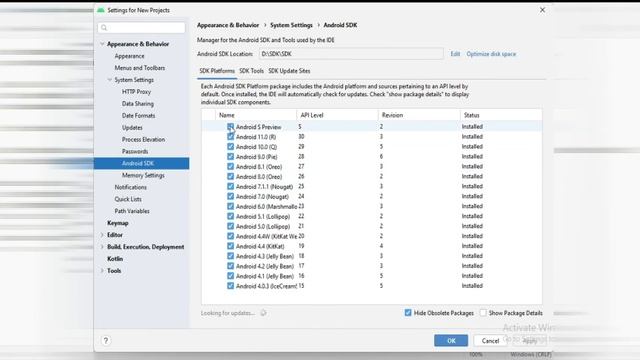Toggle Android 4.4 (KitKat) checkbox
Image resolution: width=640 pixels, height=360 pixels.
(x=231, y=246)
